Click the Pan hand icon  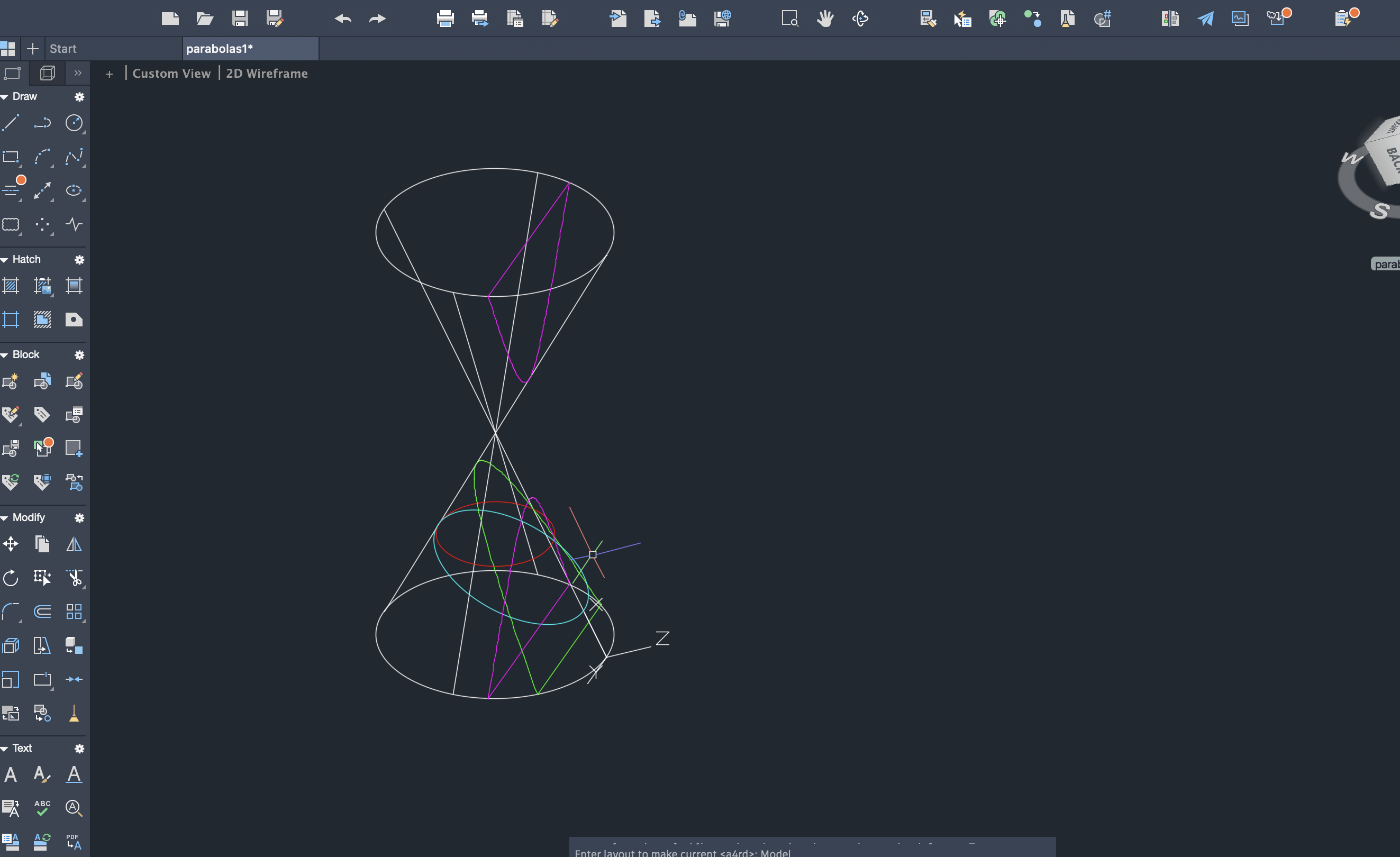pyautogui.click(x=825, y=19)
